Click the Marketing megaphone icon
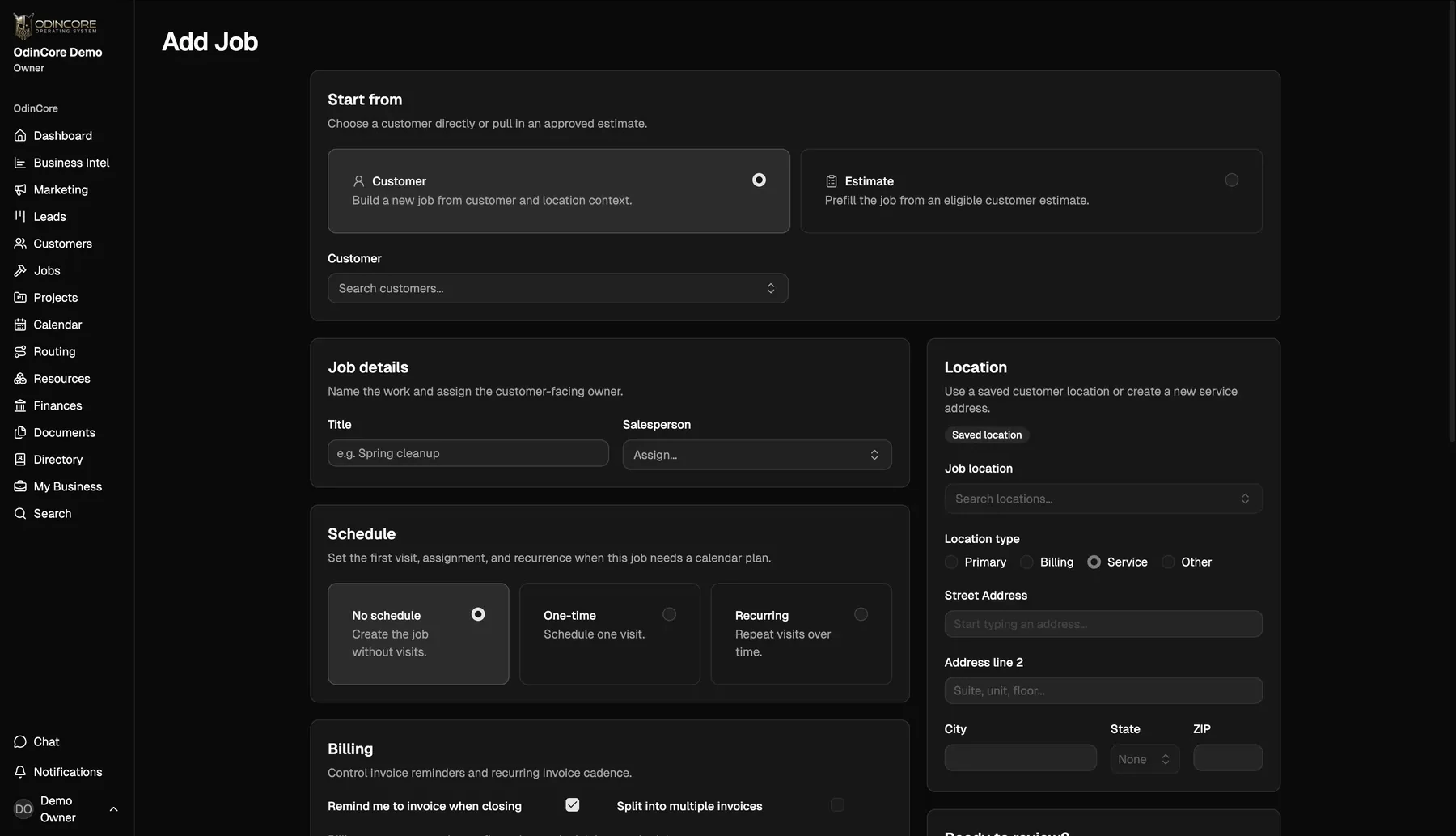The width and height of the screenshot is (1456, 836). (x=20, y=189)
